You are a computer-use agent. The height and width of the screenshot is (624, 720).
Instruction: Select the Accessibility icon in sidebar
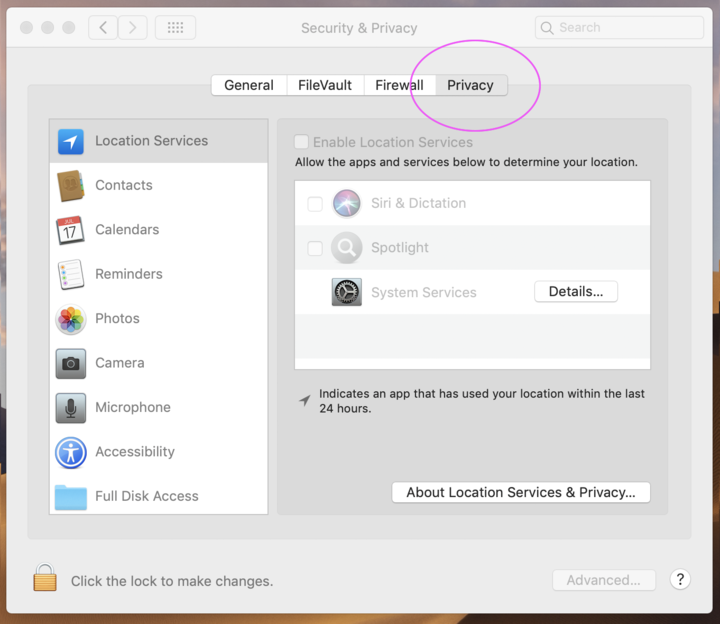click(70, 452)
